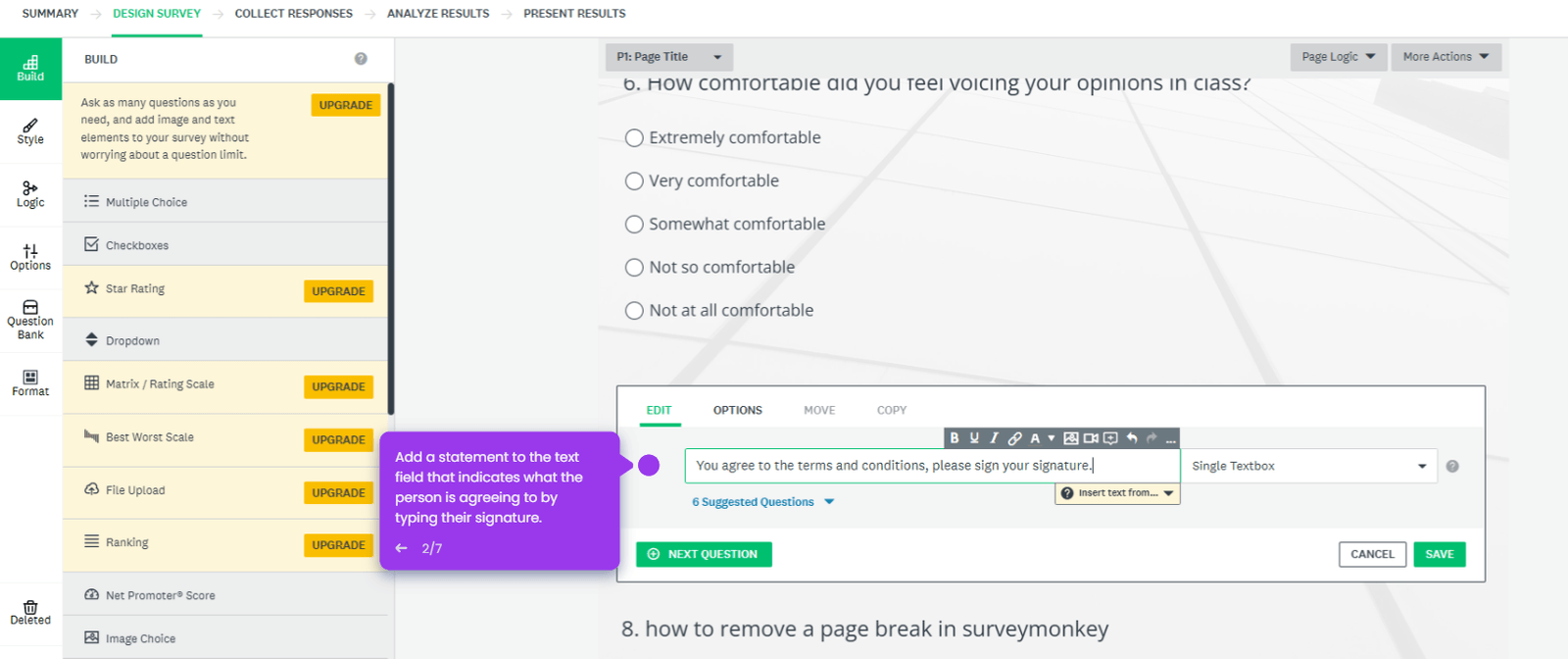The height and width of the screenshot is (659, 1568).
Task: Select the Logic sidebar icon
Action: (30, 194)
